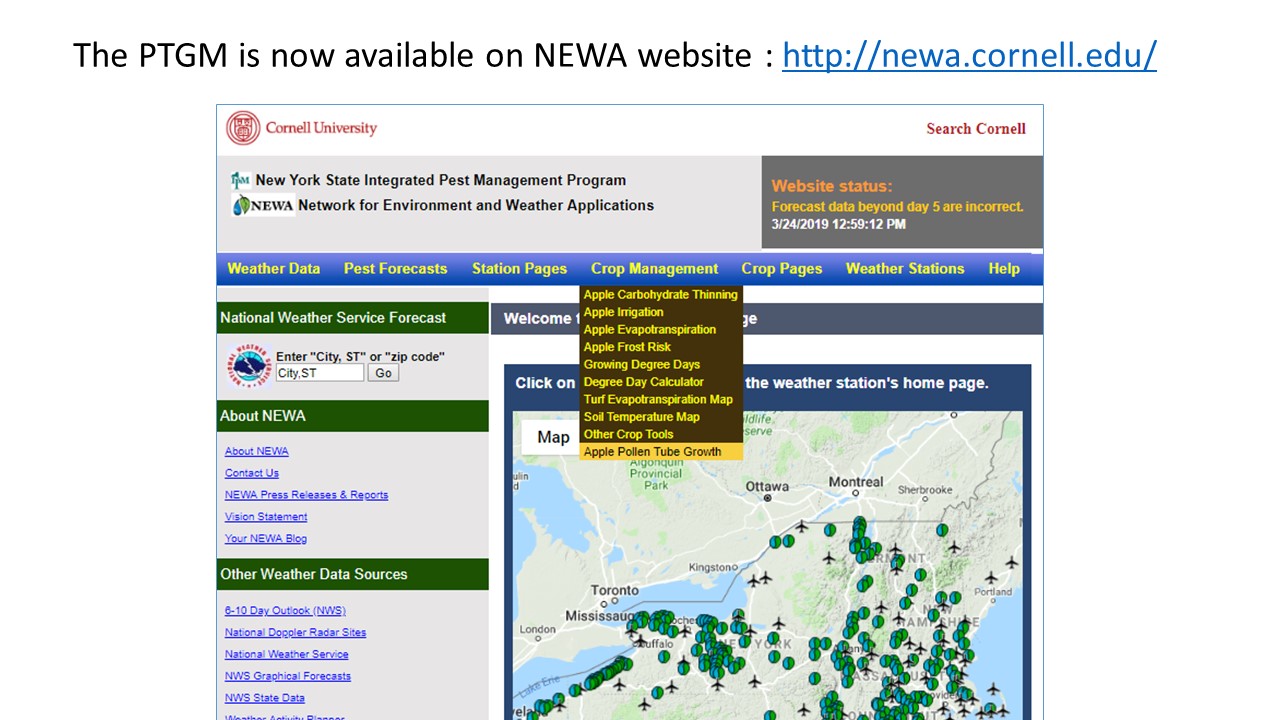
Task: Expand the Crop Management dropdown menu
Action: [x=654, y=268]
